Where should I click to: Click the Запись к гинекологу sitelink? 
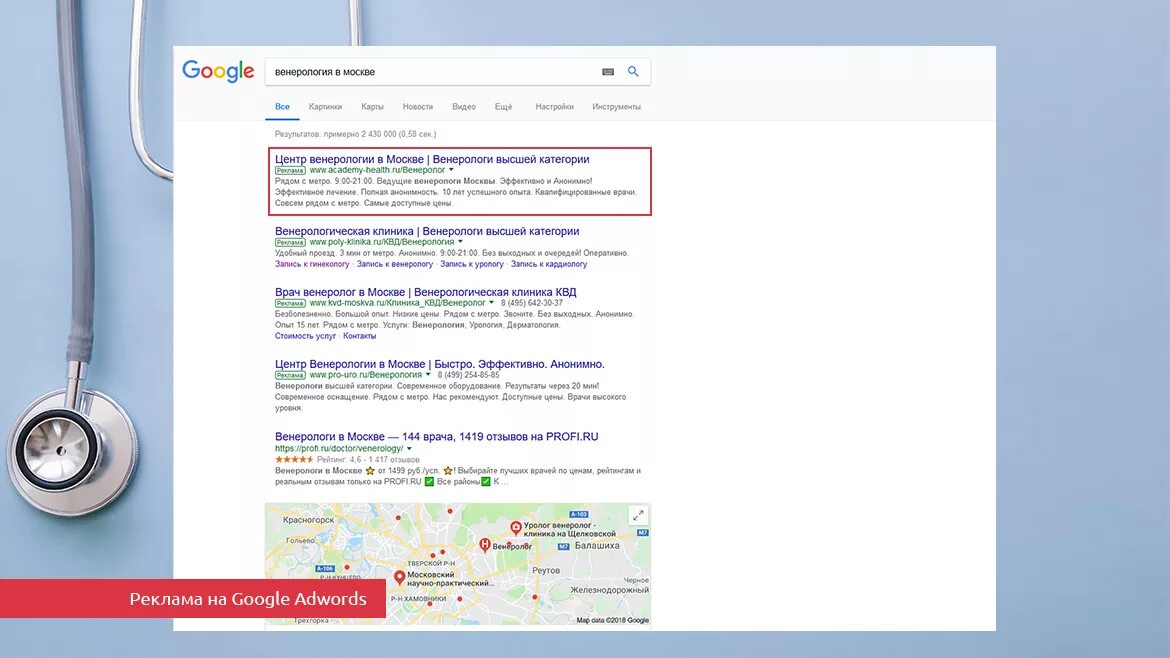(x=312, y=264)
